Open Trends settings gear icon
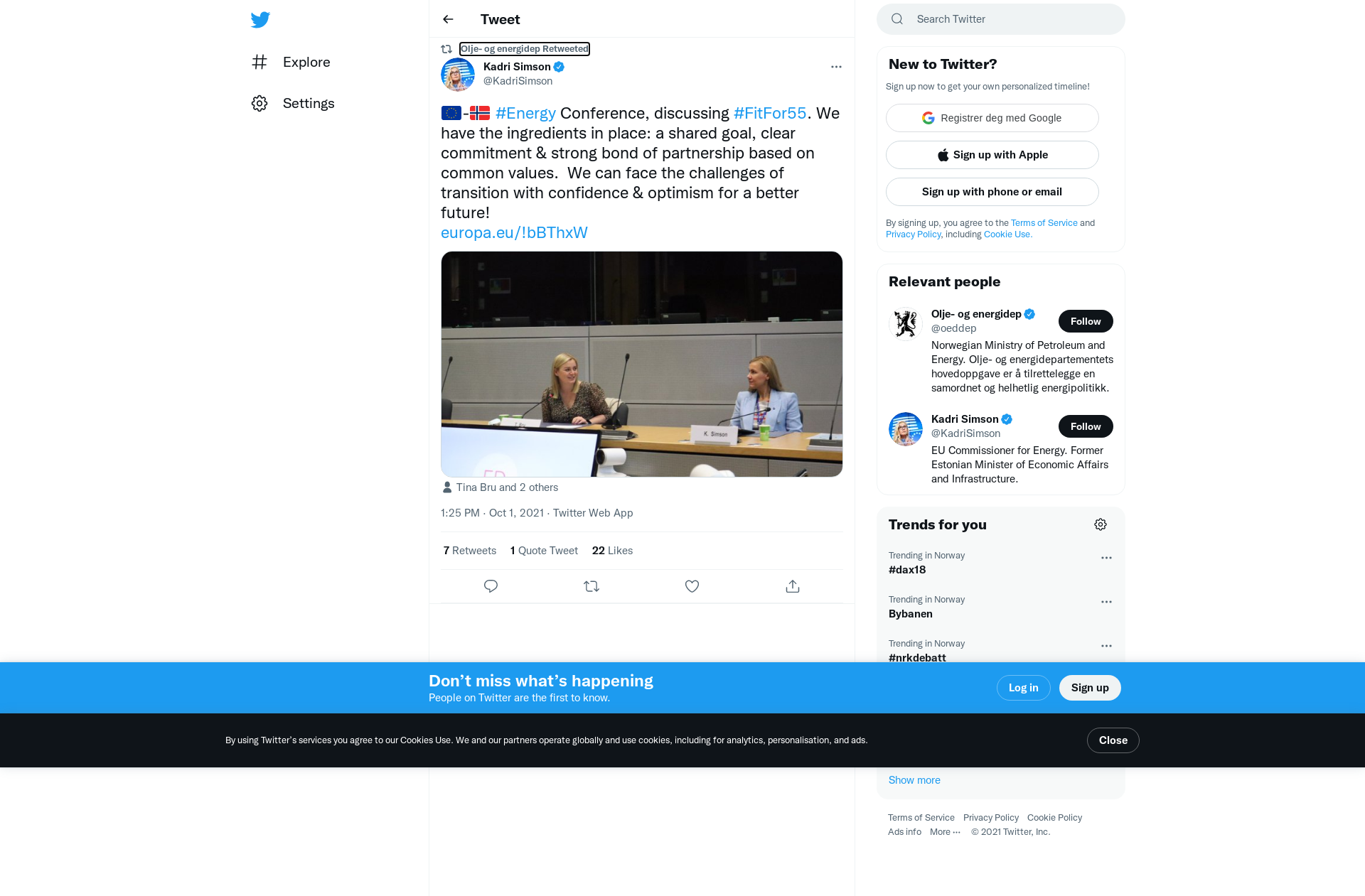Screen dimensions: 1365x896 (1101, 524)
